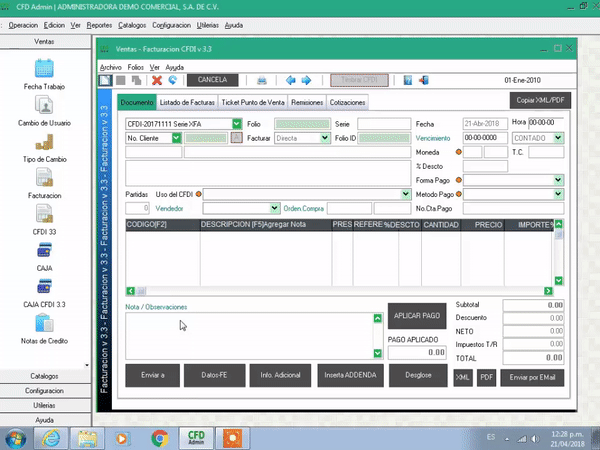Launch Chrome from the Windows taskbar
This screenshot has width=600, height=450.
(x=158, y=437)
